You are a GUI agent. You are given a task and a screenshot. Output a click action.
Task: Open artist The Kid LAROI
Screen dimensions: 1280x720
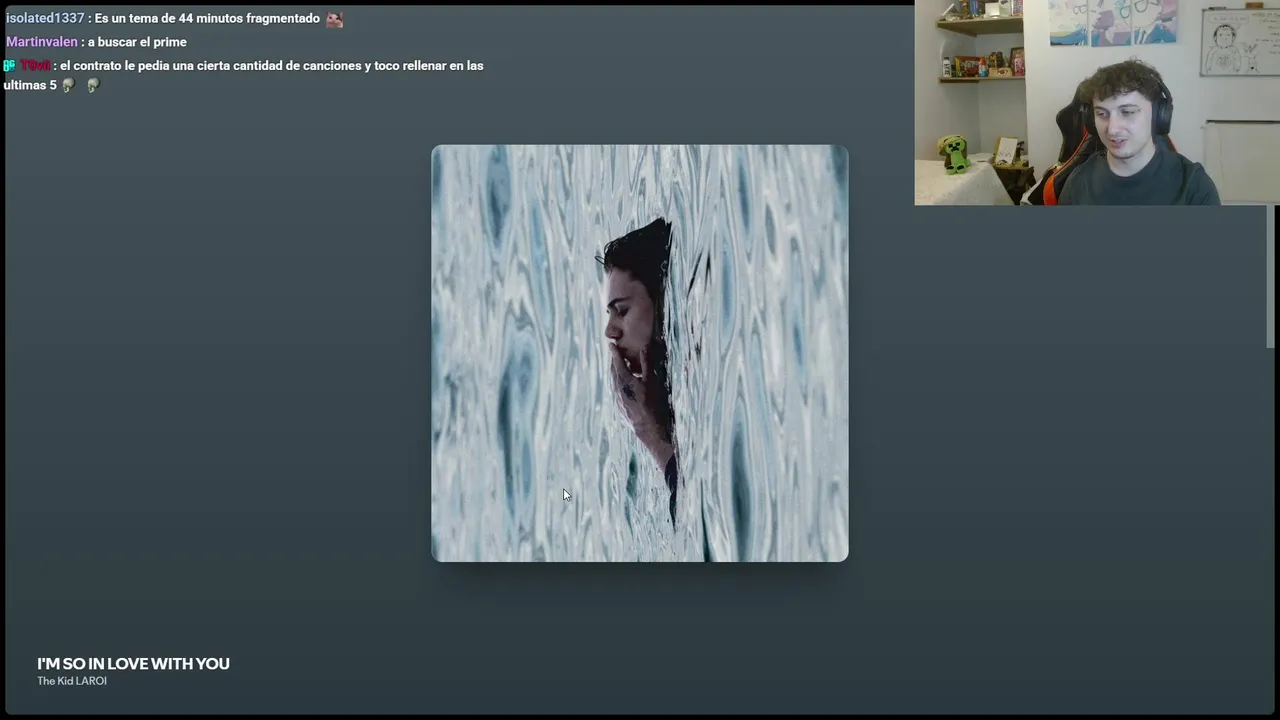point(72,681)
